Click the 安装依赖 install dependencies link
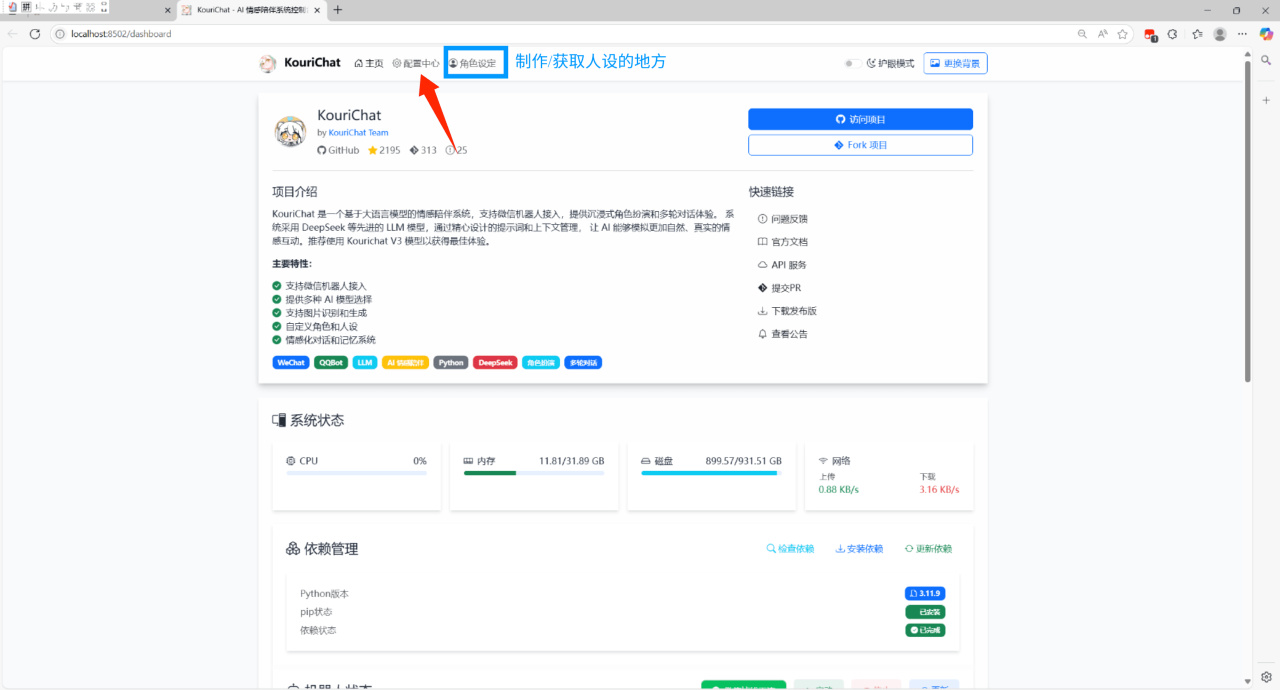Screen dimensions: 1280x690 [860, 549]
